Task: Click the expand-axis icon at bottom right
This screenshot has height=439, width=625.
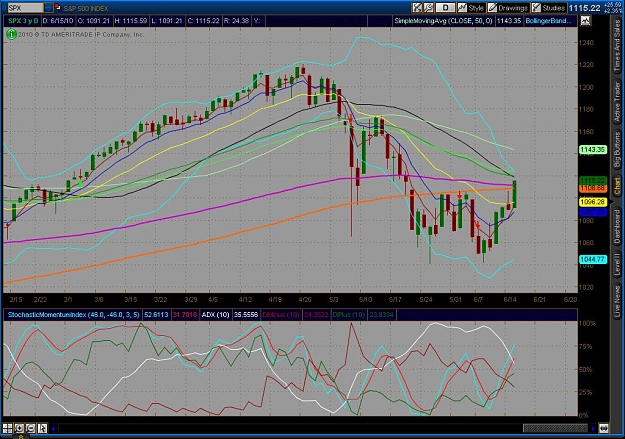Action: tap(603, 428)
